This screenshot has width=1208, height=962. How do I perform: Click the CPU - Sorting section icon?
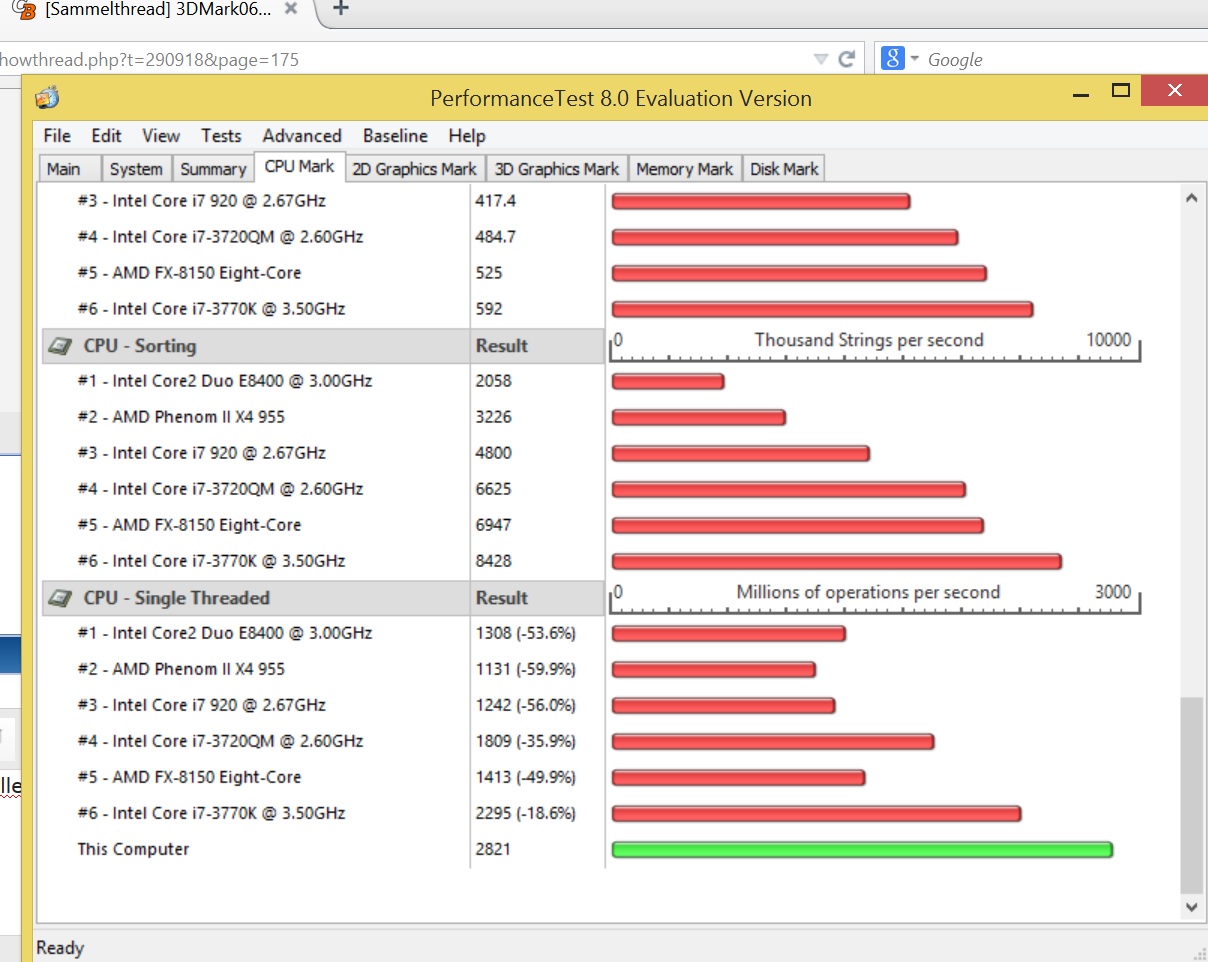61,347
